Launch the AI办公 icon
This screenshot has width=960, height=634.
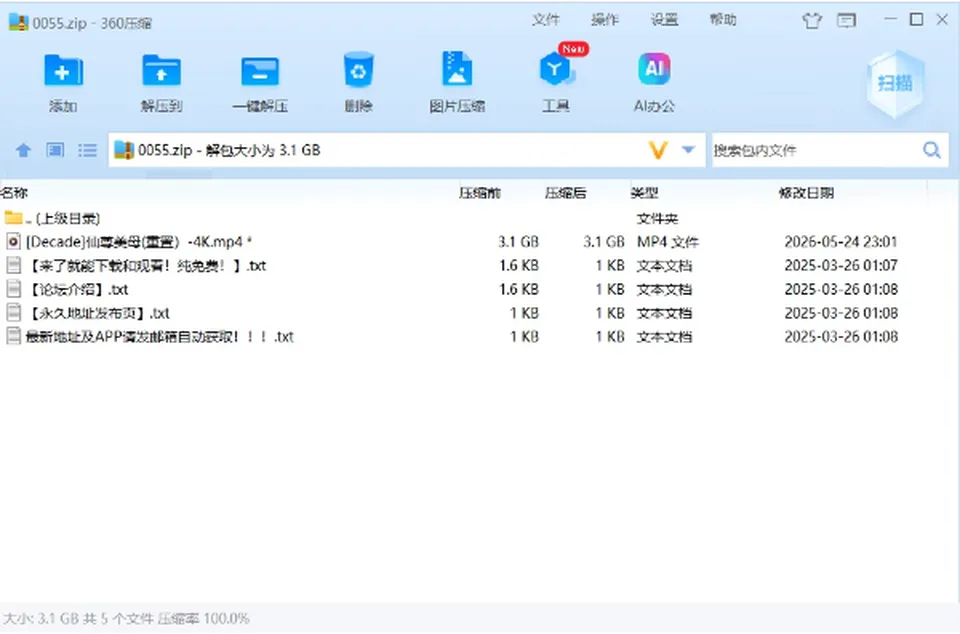(654, 69)
